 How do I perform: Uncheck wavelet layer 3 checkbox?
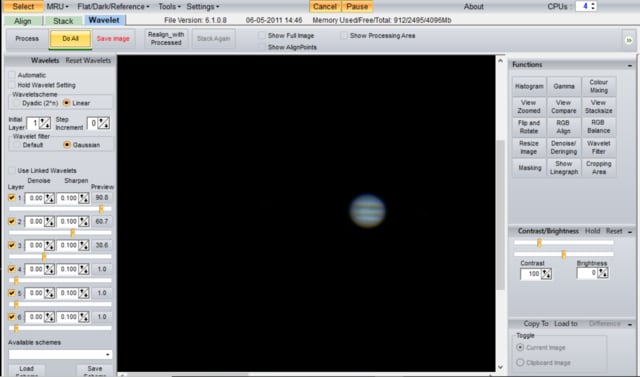pos(12,245)
